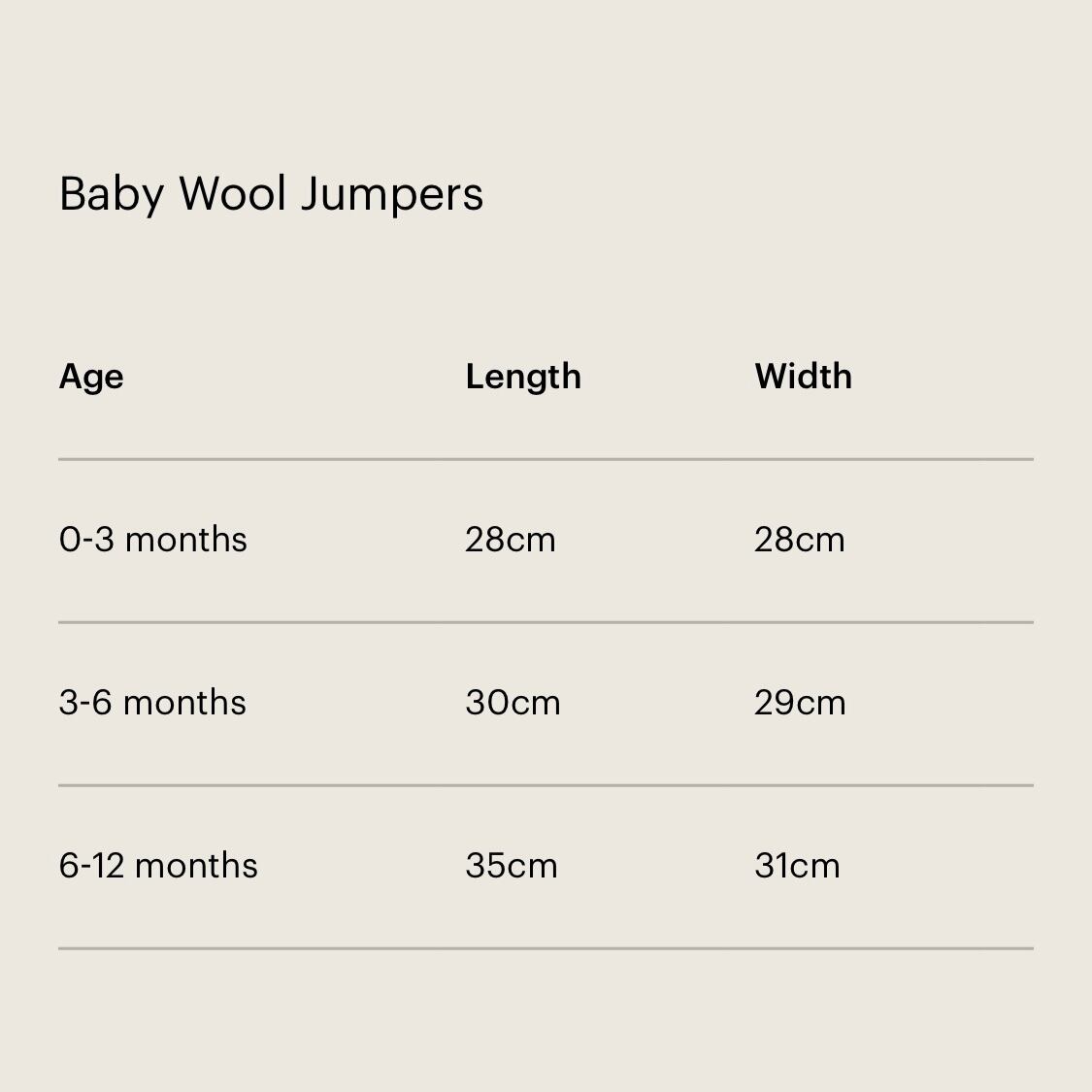Click the word 'Jumpers' in the title
The image size is (1092, 1092).
click(x=391, y=194)
